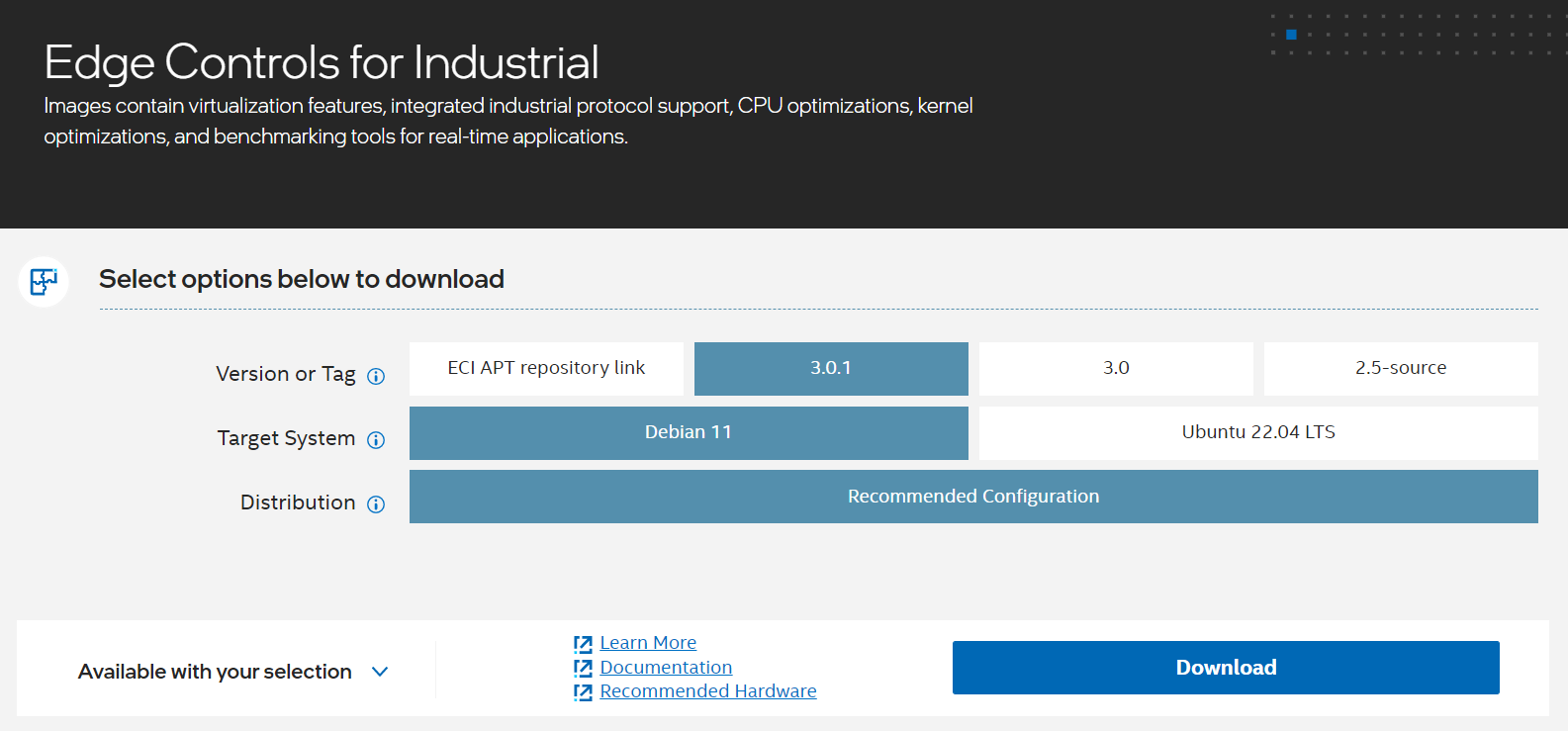Image resolution: width=1568 pixels, height=731 pixels.
Task: Expand Available with your selection chevron
Action: coord(380,672)
